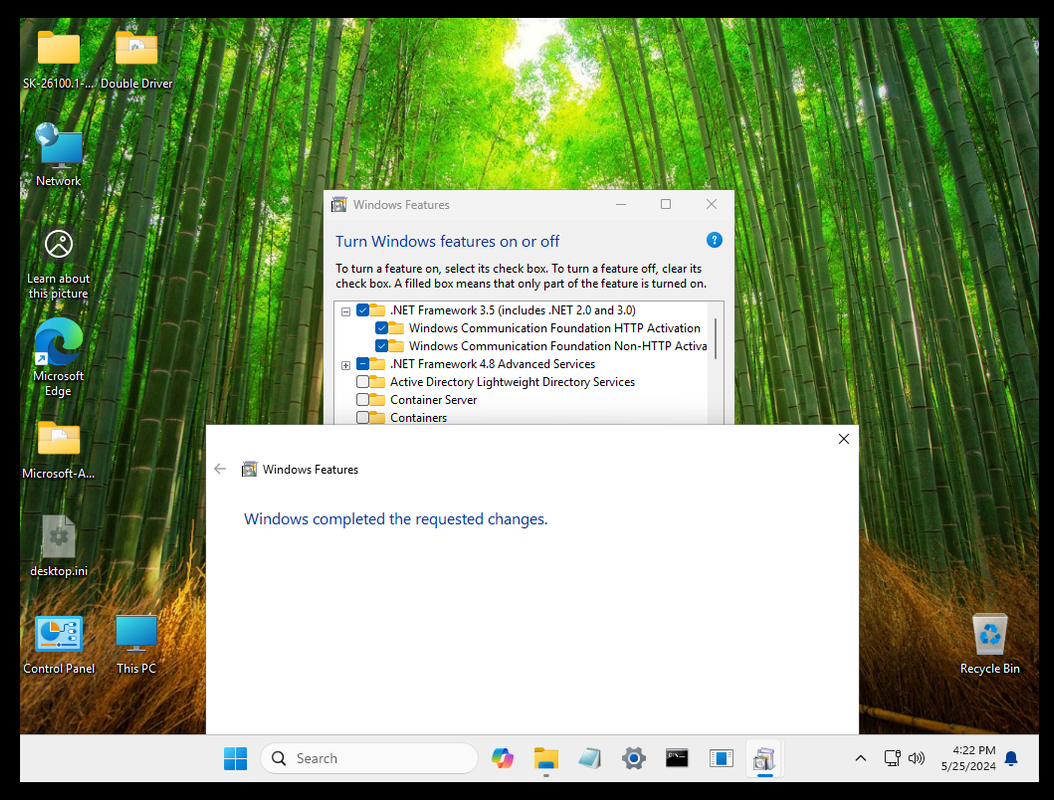Click the features list vertical scrollbar
1054x800 pixels.
(x=715, y=338)
